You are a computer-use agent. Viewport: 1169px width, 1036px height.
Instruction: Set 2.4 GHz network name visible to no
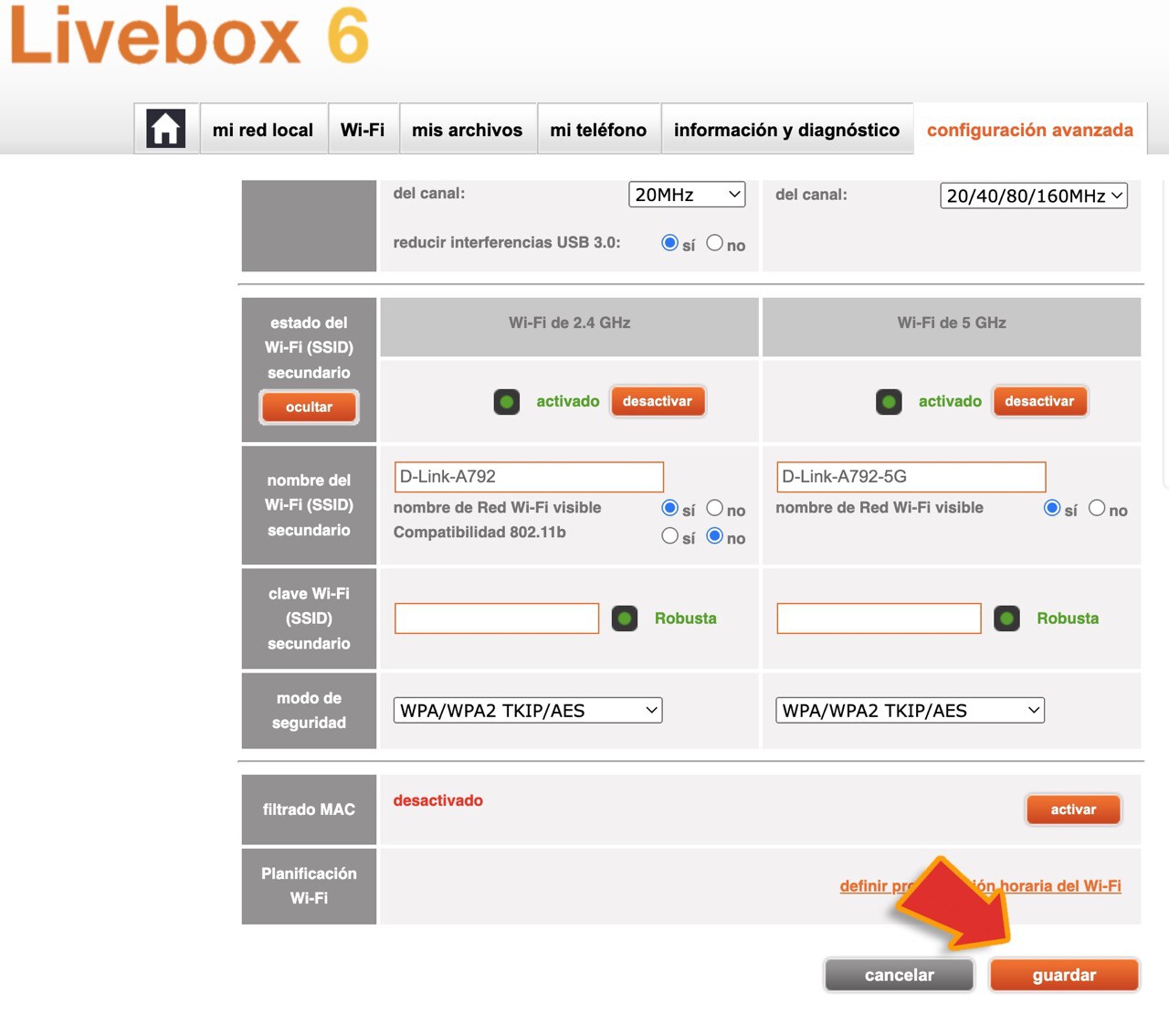(715, 508)
